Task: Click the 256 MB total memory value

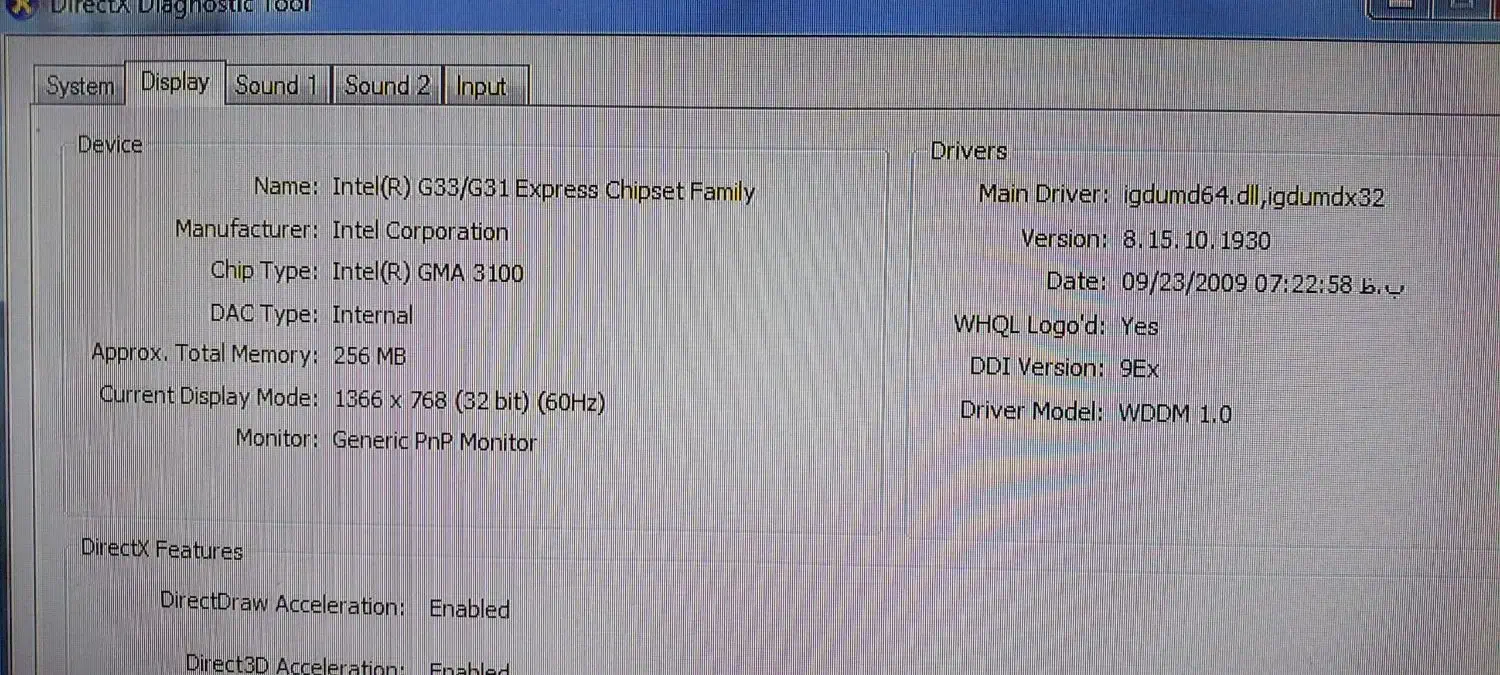Action: 369,356
